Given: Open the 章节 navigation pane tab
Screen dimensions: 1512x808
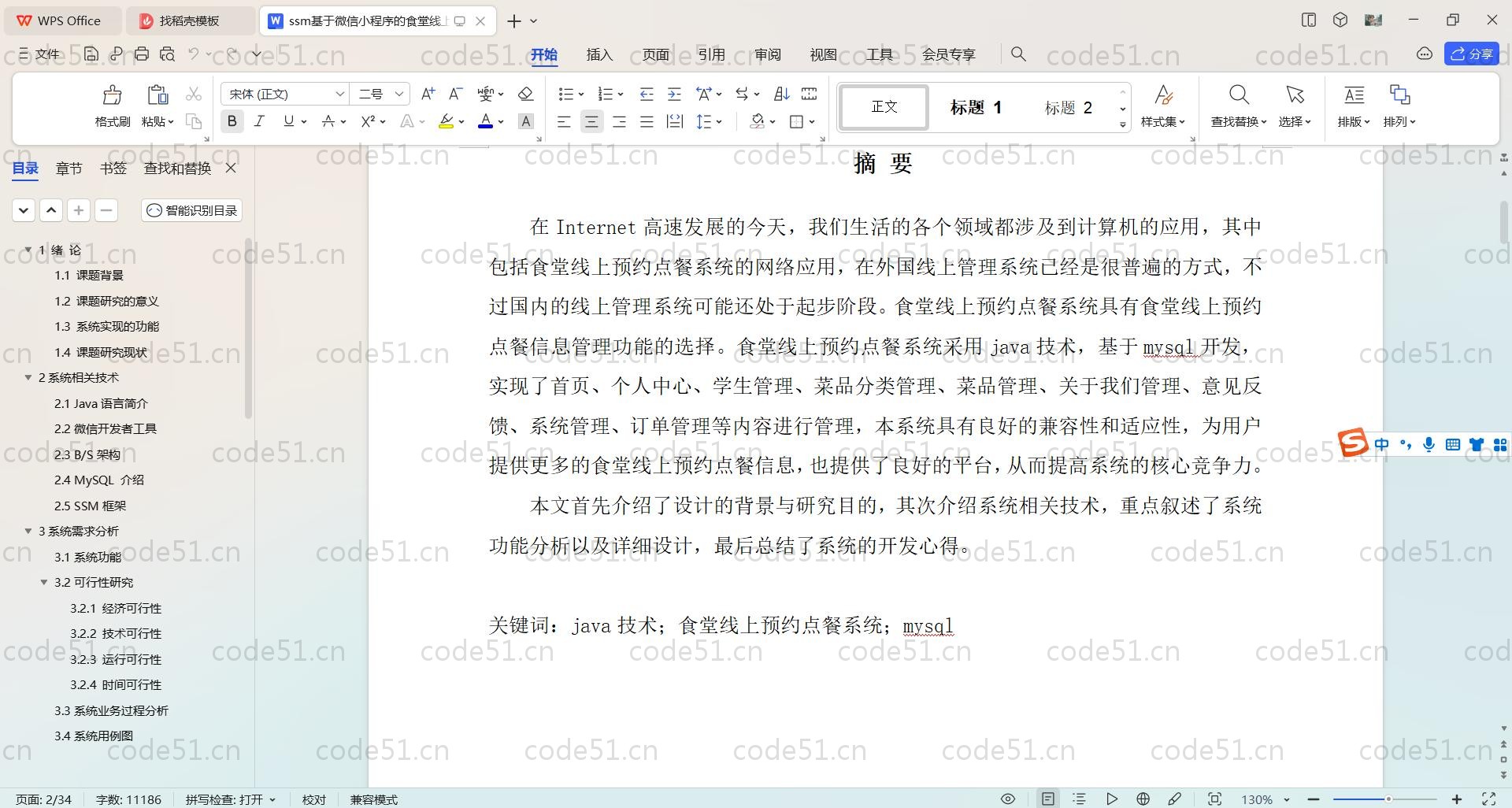Looking at the screenshot, I should pos(69,169).
